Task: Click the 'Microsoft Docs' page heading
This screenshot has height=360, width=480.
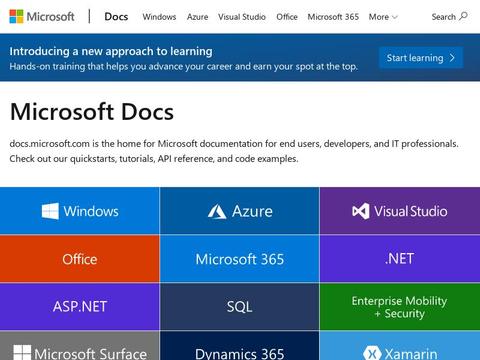Action: pyautogui.click(x=92, y=111)
